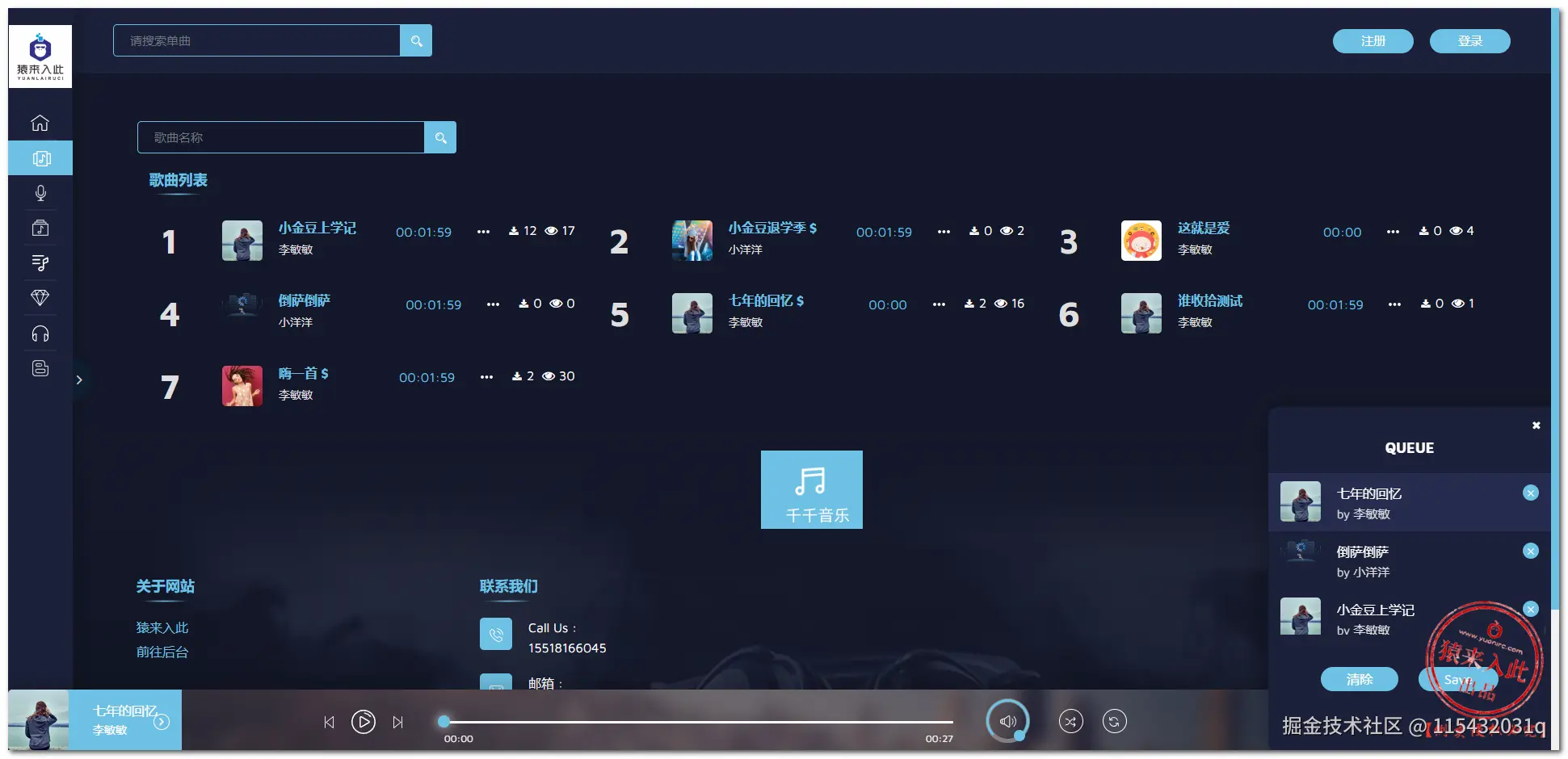Image resolution: width=1568 pixels, height=759 pixels.
Task: Open more options for 小金豆上学记
Action: pos(483,232)
